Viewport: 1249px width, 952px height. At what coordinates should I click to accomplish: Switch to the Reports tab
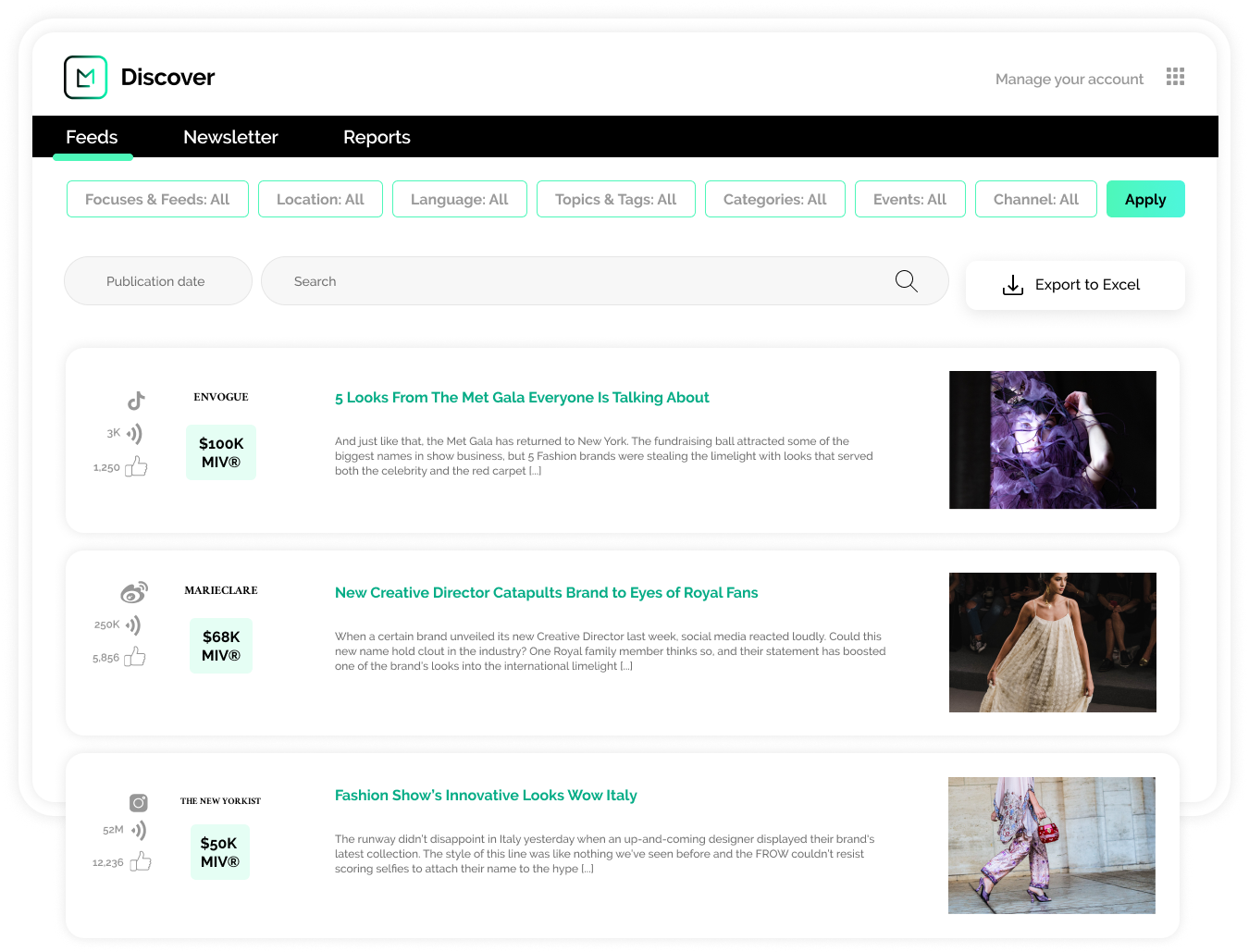pos(377,137)
